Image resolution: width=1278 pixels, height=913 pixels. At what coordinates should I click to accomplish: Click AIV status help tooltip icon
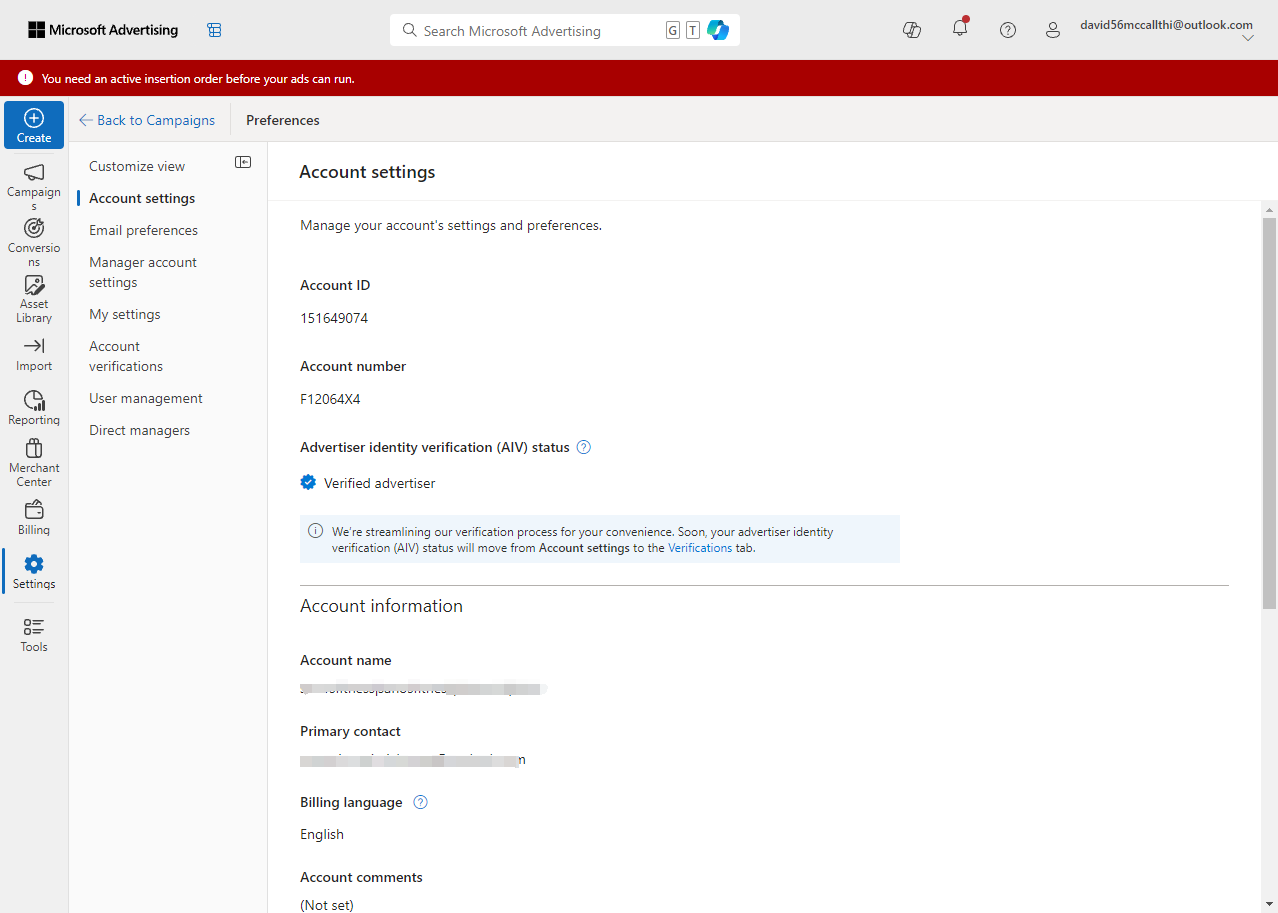[x=584, y=447]
